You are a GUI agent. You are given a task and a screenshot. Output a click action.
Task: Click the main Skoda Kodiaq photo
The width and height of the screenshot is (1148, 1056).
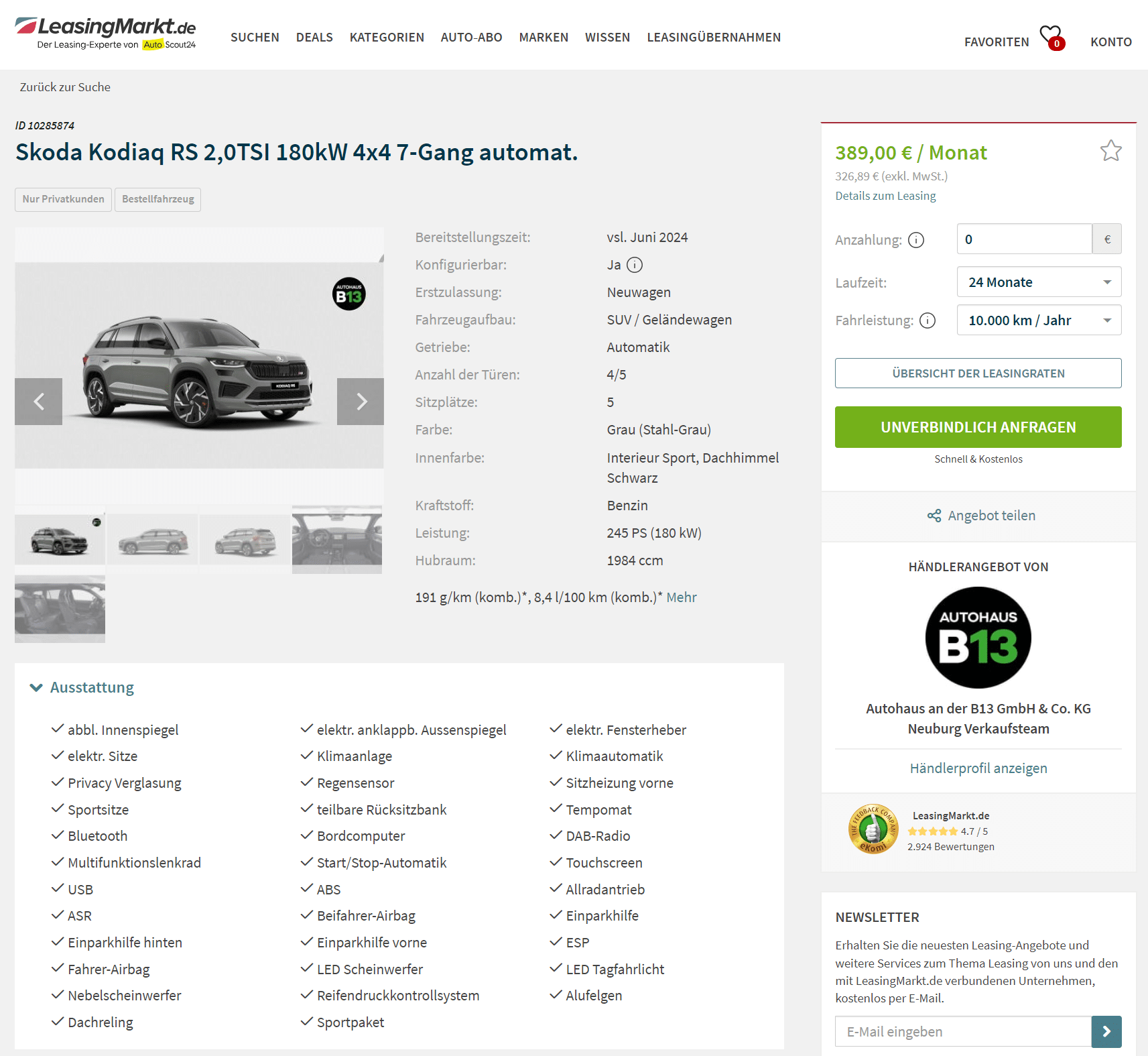pos(199,365)
